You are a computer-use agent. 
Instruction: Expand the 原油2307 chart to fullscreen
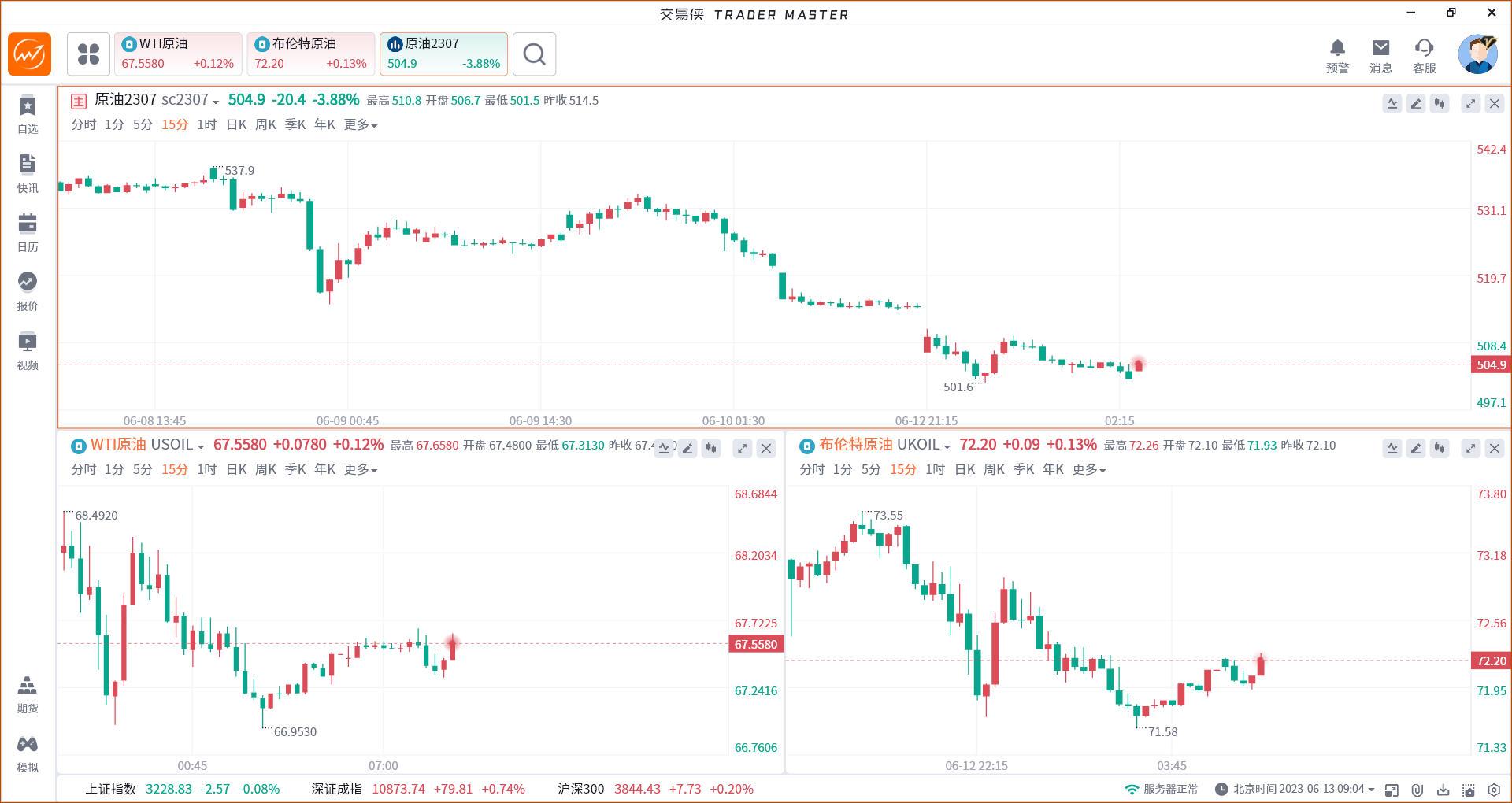click(x=1471, y=103)
